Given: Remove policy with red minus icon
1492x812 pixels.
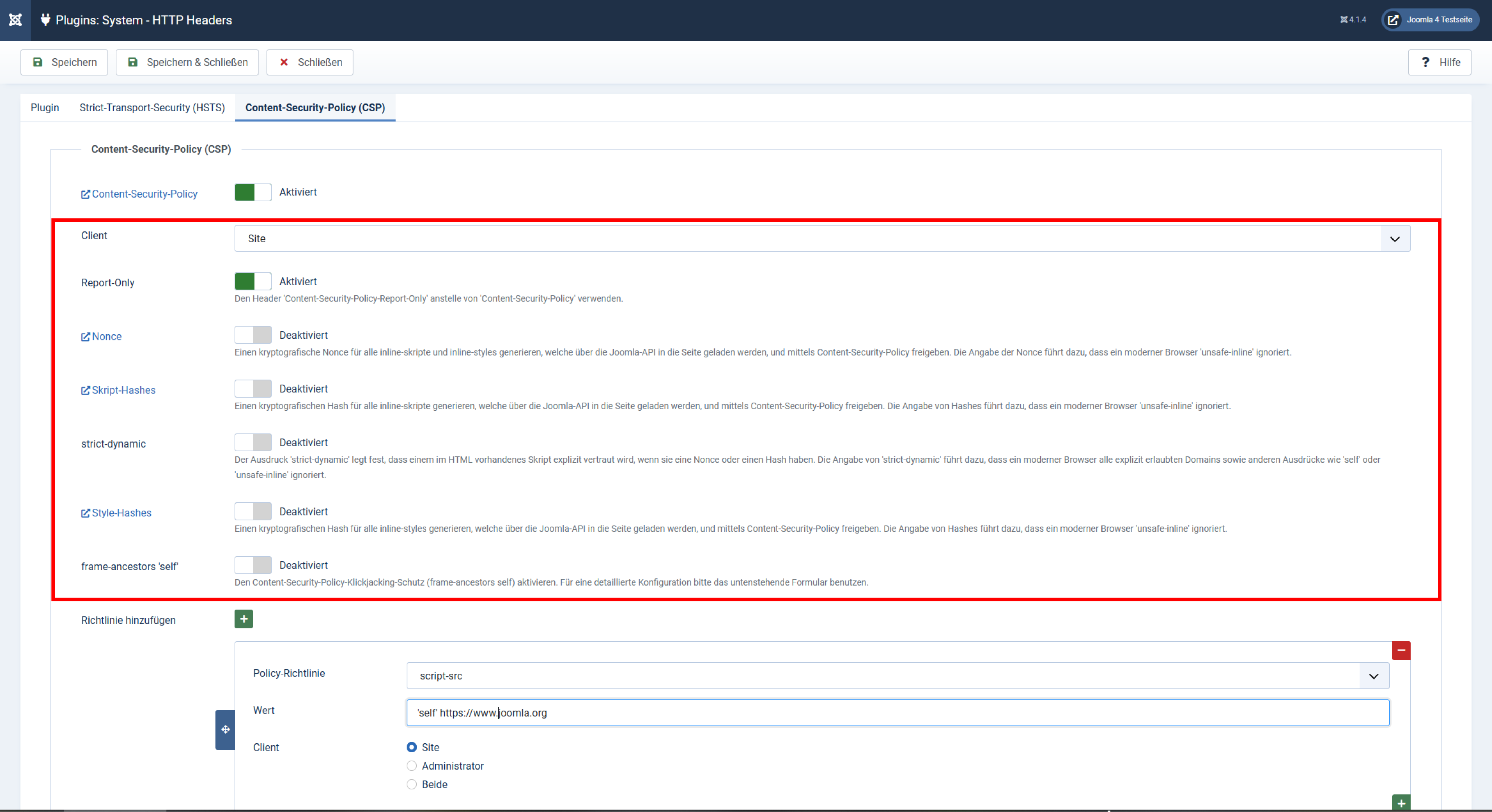Looking at the screenshot, I should click(1400, 650).
